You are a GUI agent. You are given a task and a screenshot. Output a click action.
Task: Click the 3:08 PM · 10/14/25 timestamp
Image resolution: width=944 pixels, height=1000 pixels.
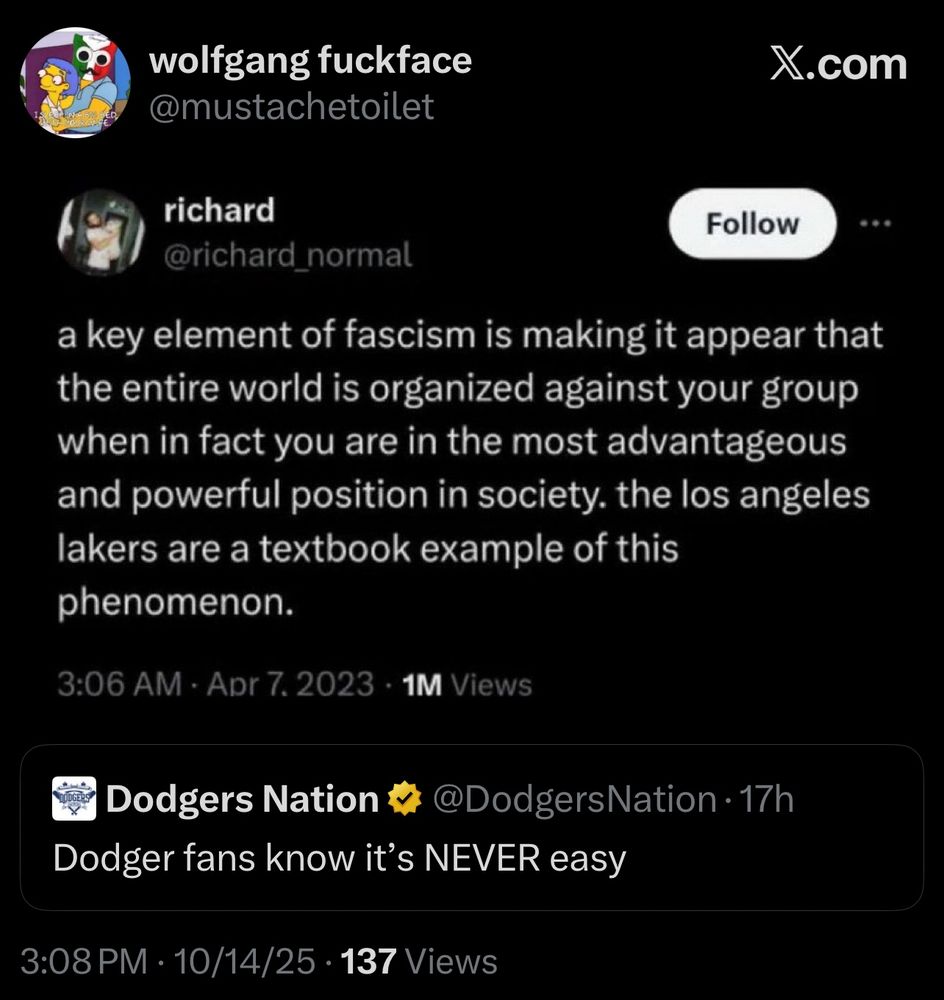(167, 962)
